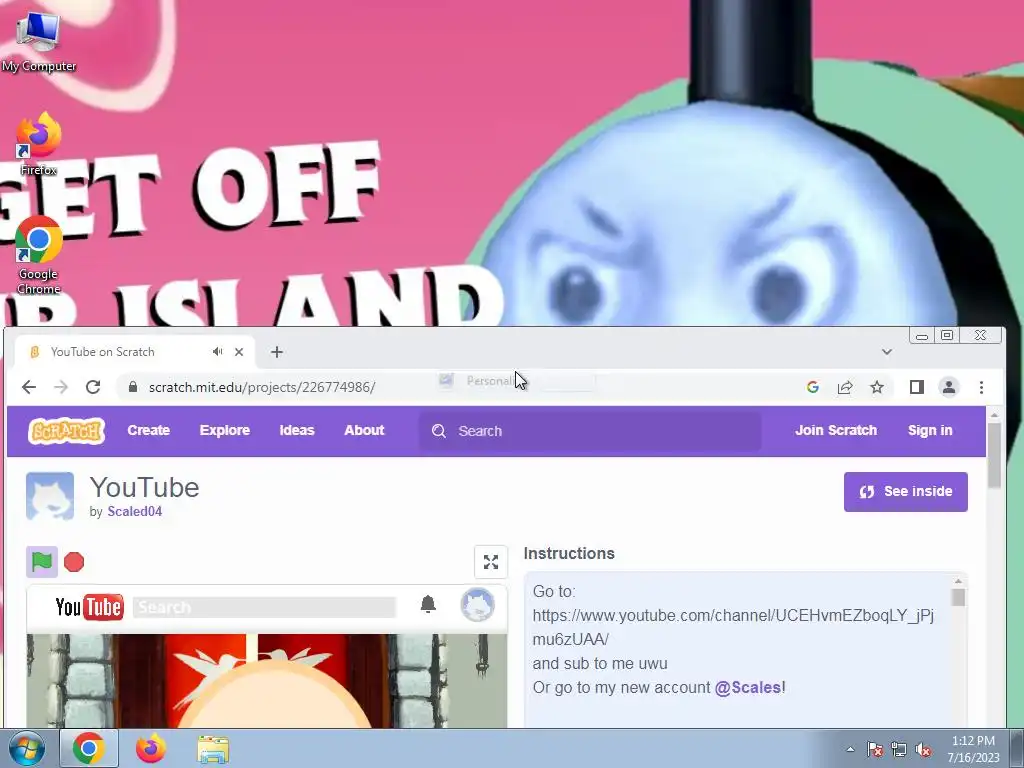This screenshot has width=1024, height=768.
Task: Click the in-project YouTube search box
Action: click(x=264, y=607)
